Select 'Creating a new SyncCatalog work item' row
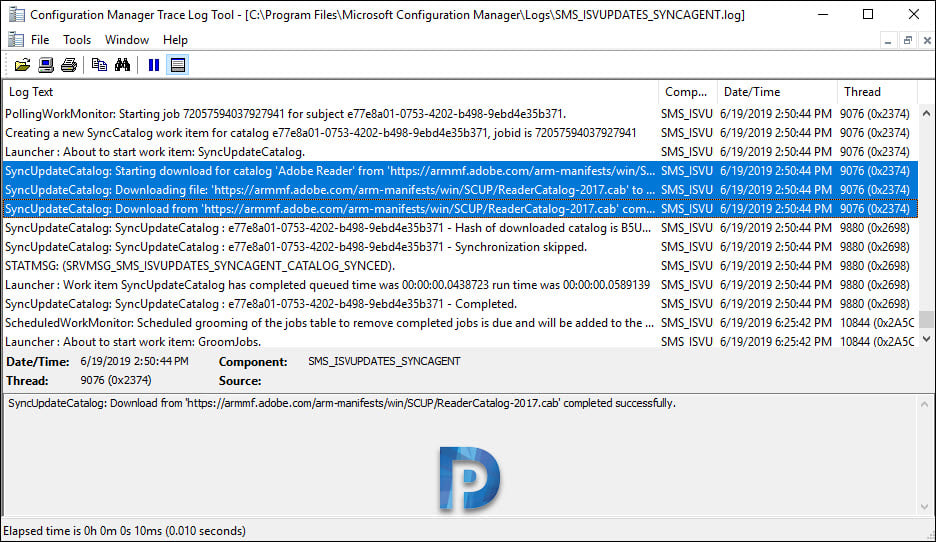 pyautogui.click(x=460, y=133)
